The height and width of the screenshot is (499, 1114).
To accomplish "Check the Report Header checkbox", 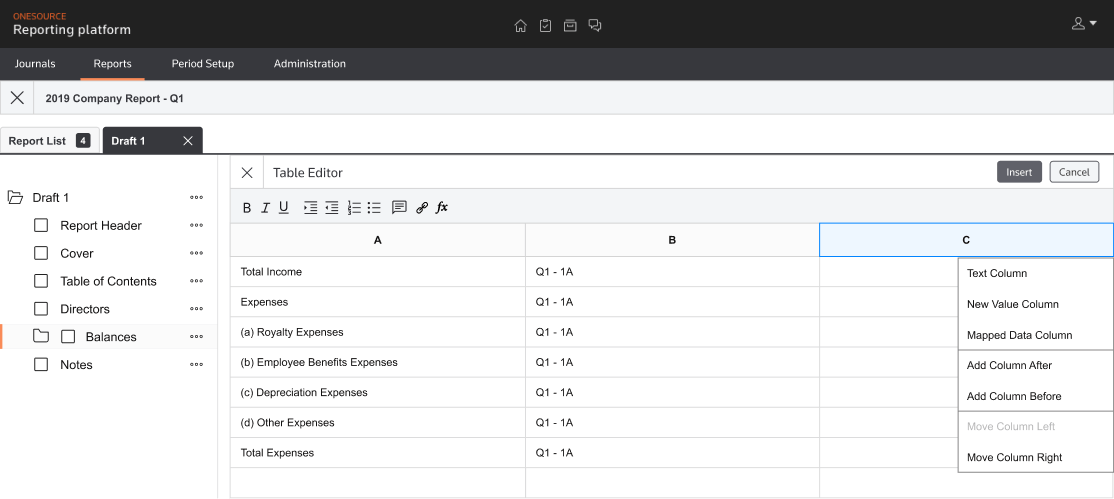I will pos(41,226).
